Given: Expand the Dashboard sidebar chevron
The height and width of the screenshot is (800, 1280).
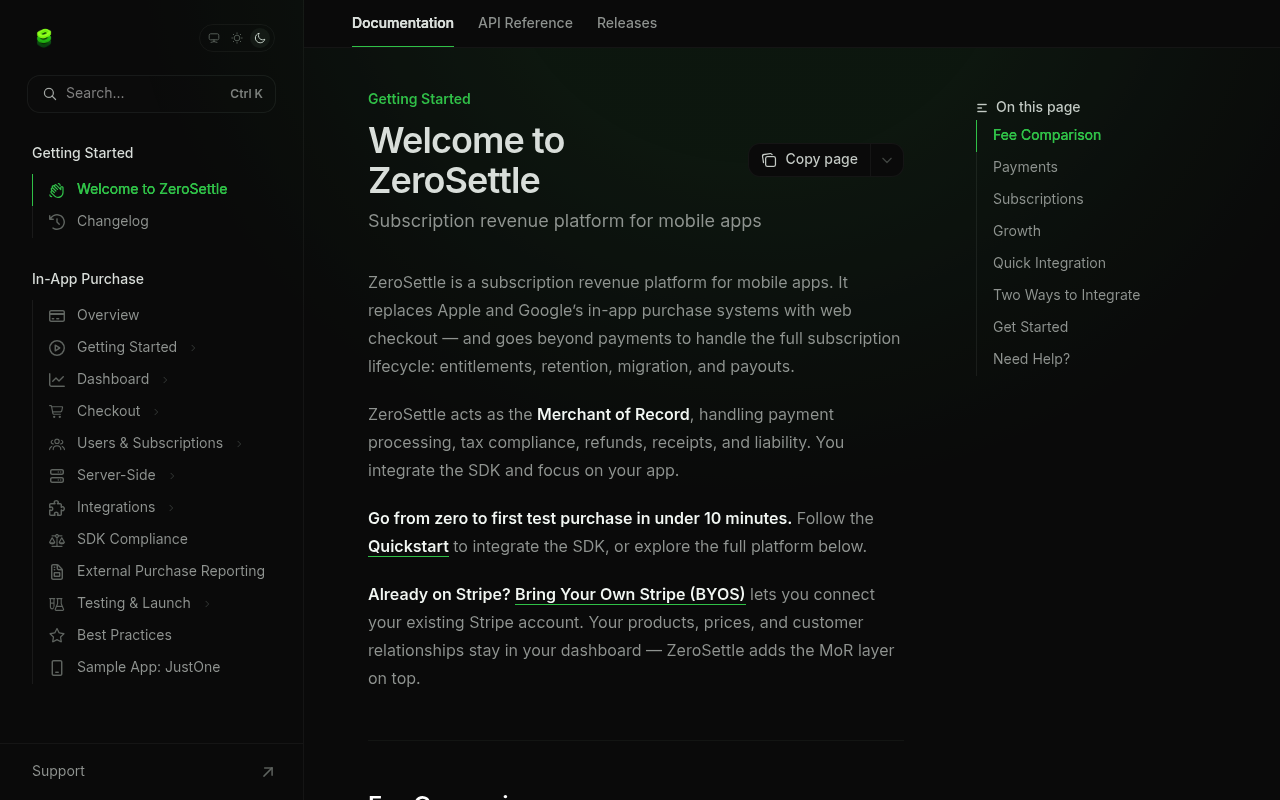Looking at the screenshot, I should [x=165, y=380].
